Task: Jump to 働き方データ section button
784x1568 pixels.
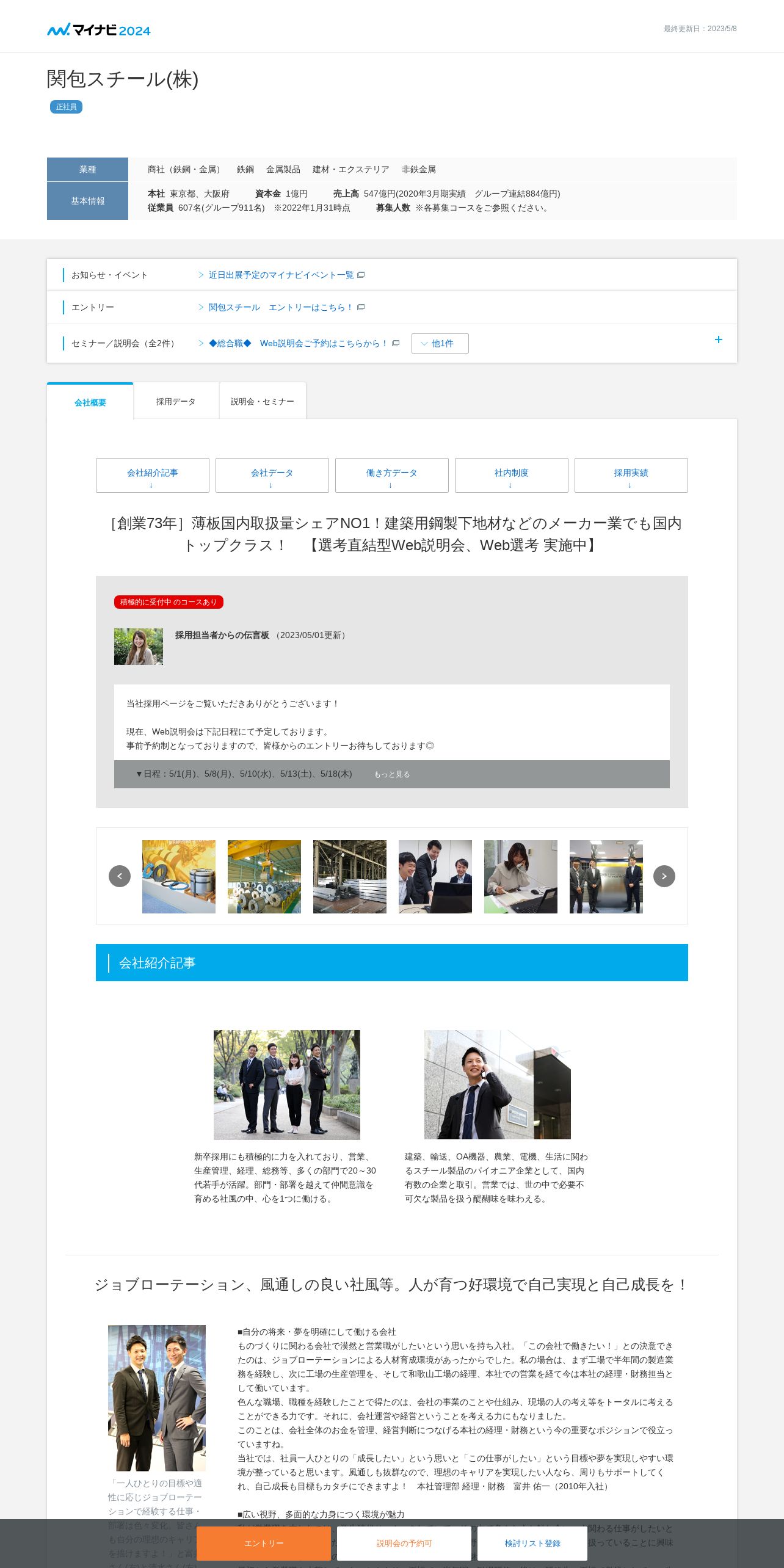Action: click(x=392, y=475)
